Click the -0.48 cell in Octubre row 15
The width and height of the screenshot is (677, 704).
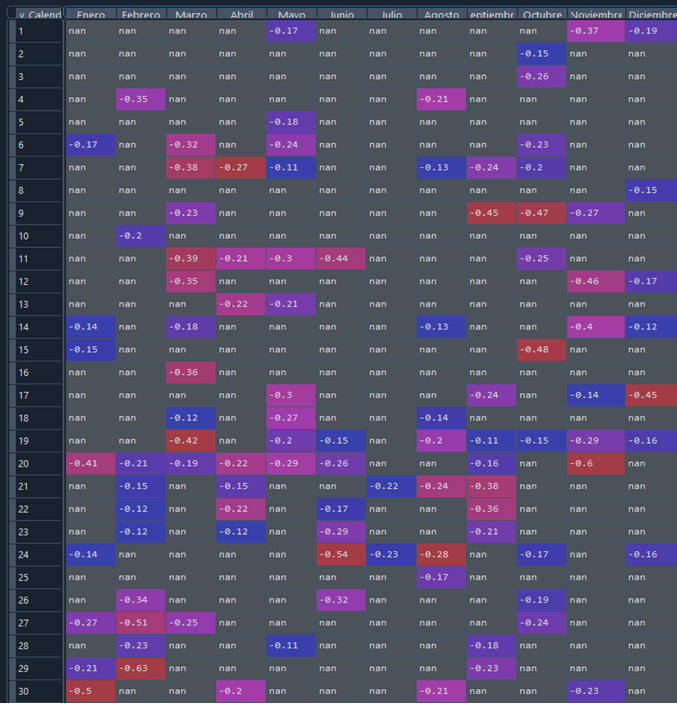coord(541,350)
